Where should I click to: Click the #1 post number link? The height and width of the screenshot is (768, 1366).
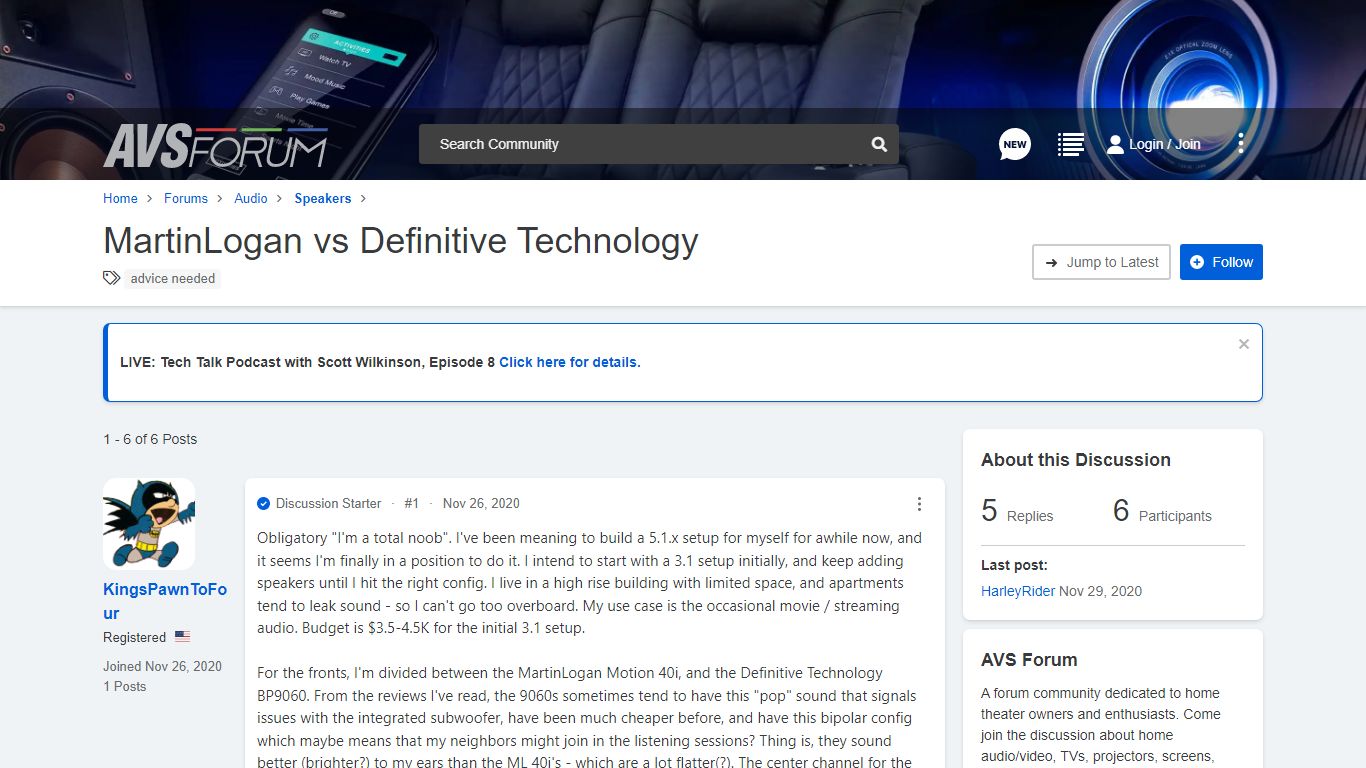coord(412,503)
